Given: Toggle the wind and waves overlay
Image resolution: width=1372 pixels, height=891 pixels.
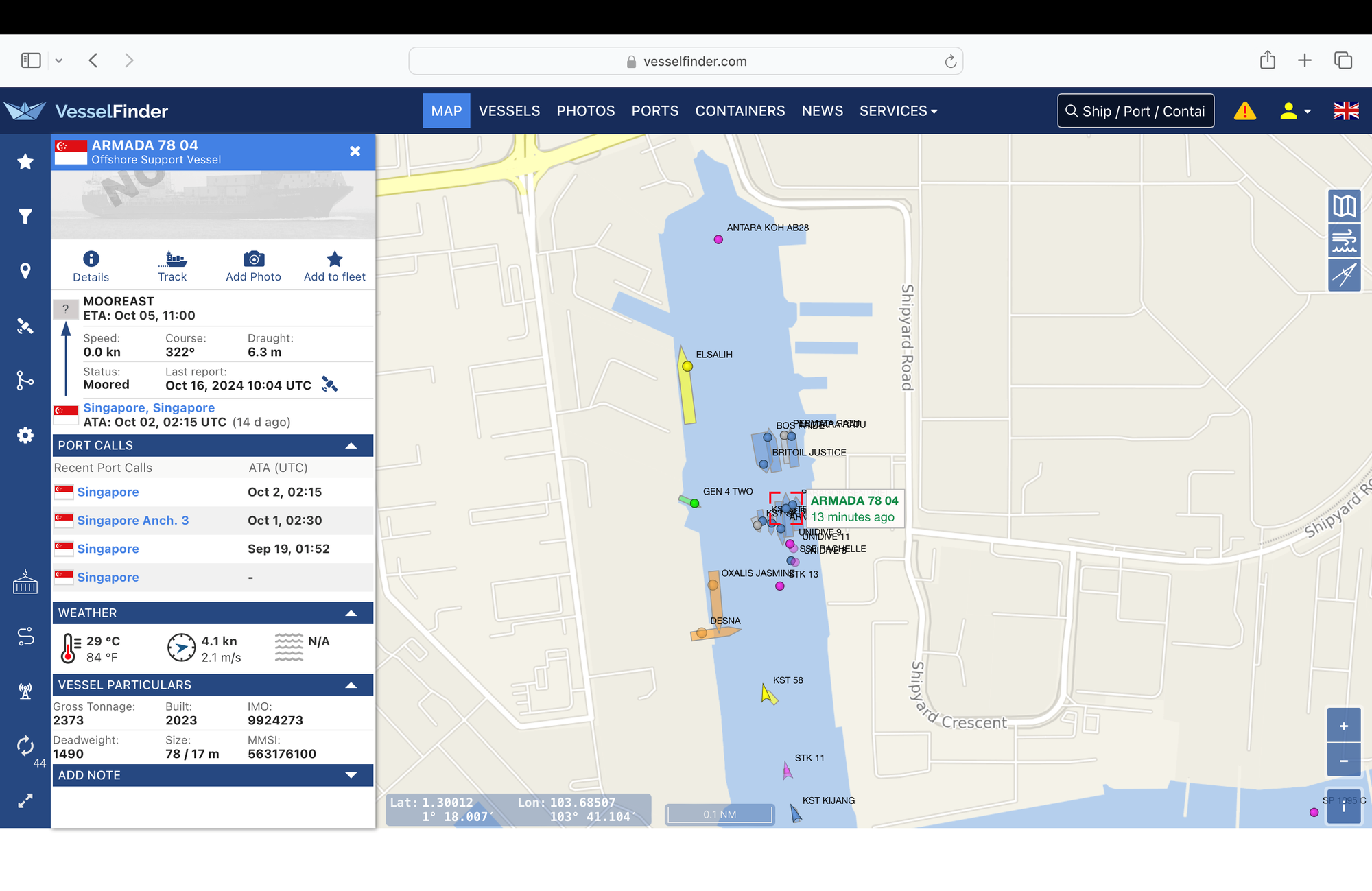Looking at the screenshot, I should coord(1343,241).
